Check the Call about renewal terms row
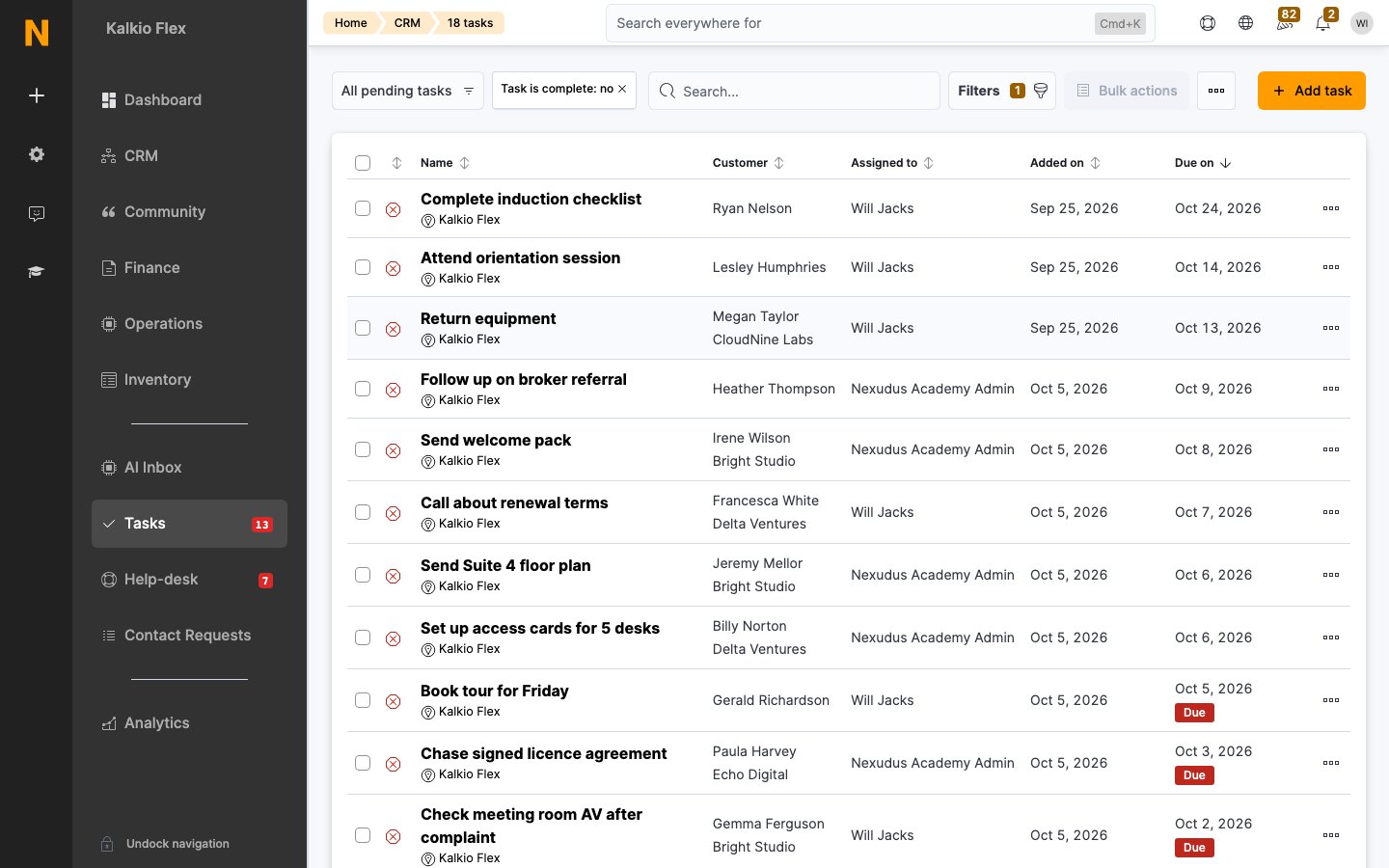The width and height of the screenshot is (1389, 868). (x=363, y=512)
